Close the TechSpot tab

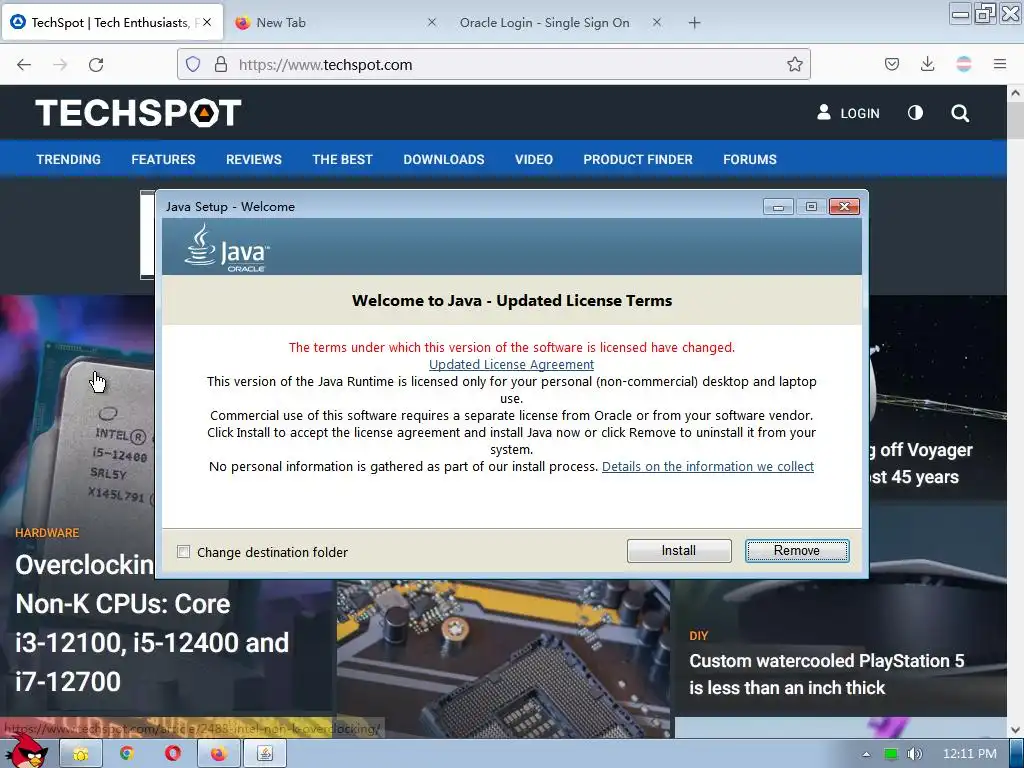tap(207, 22)
